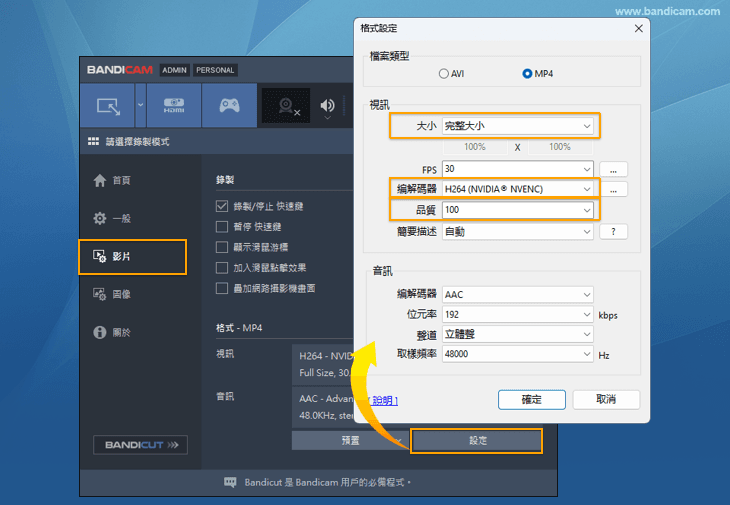
Task: Open the 簡要描述 profile dropdown
Action: [x=518, y=231]
